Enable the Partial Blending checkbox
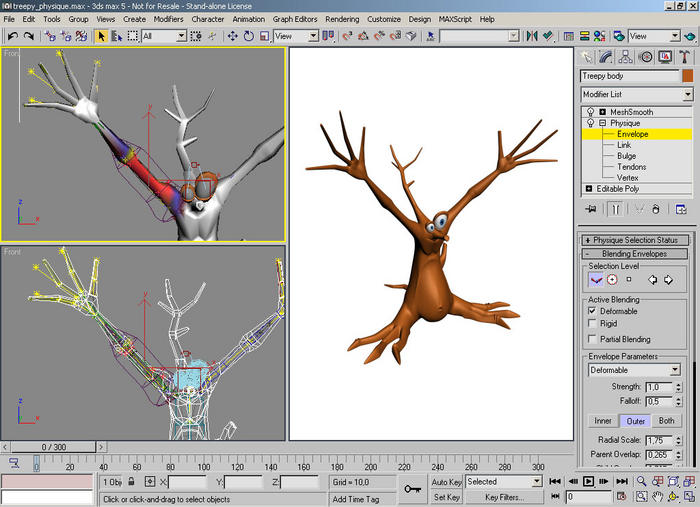 pos(592,340)
